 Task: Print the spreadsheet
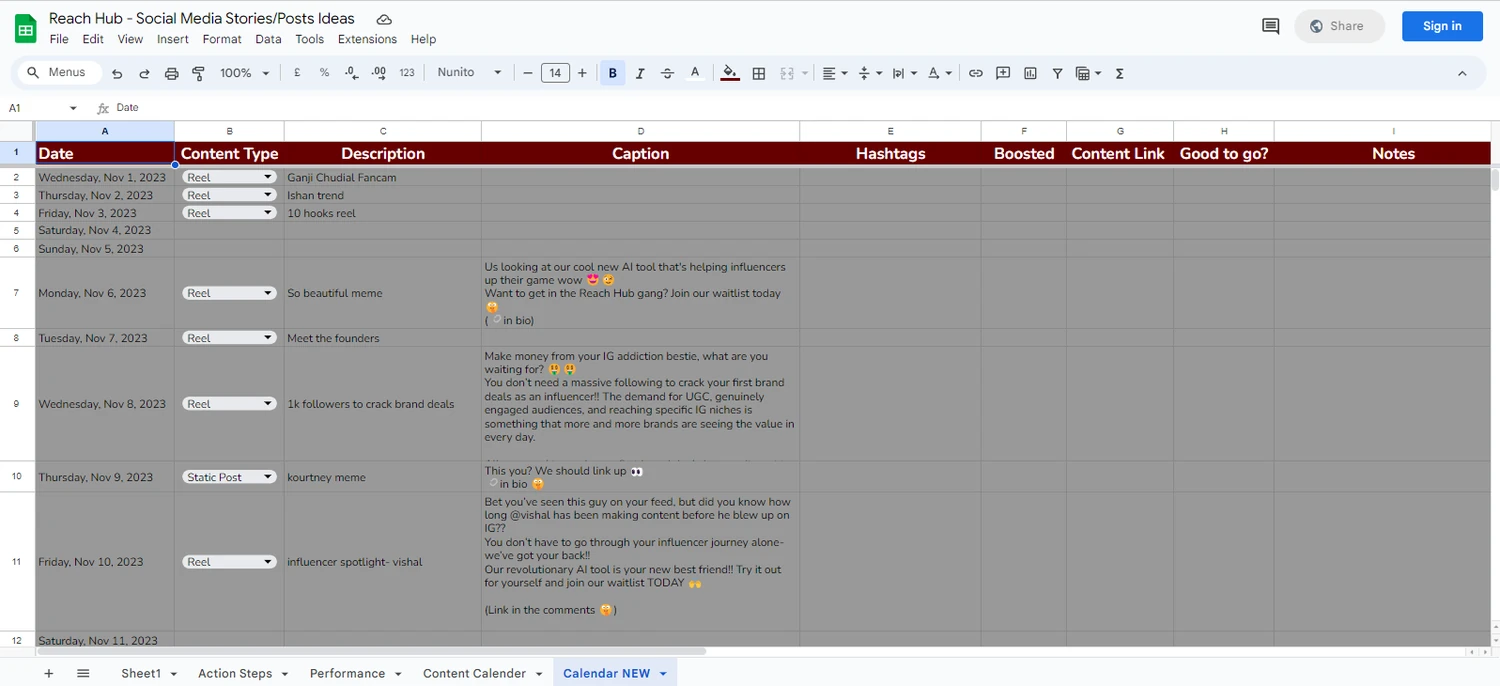171,73
